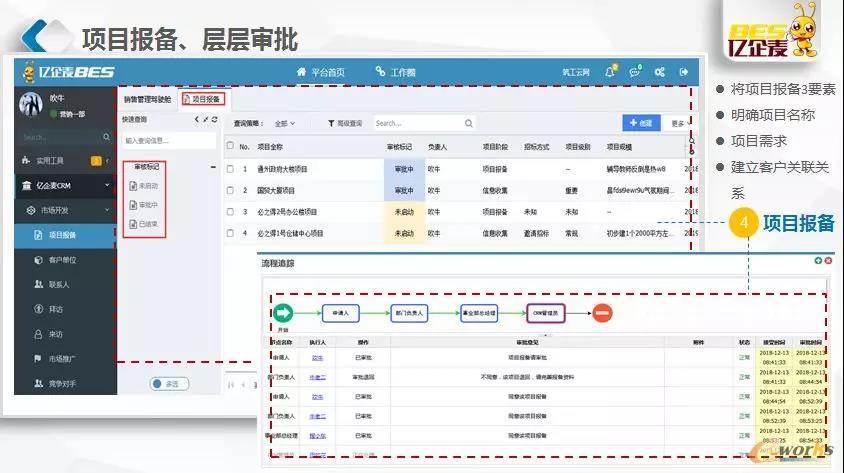
Task: Open the 全部 query strategy dropdown
Action: 285,123
